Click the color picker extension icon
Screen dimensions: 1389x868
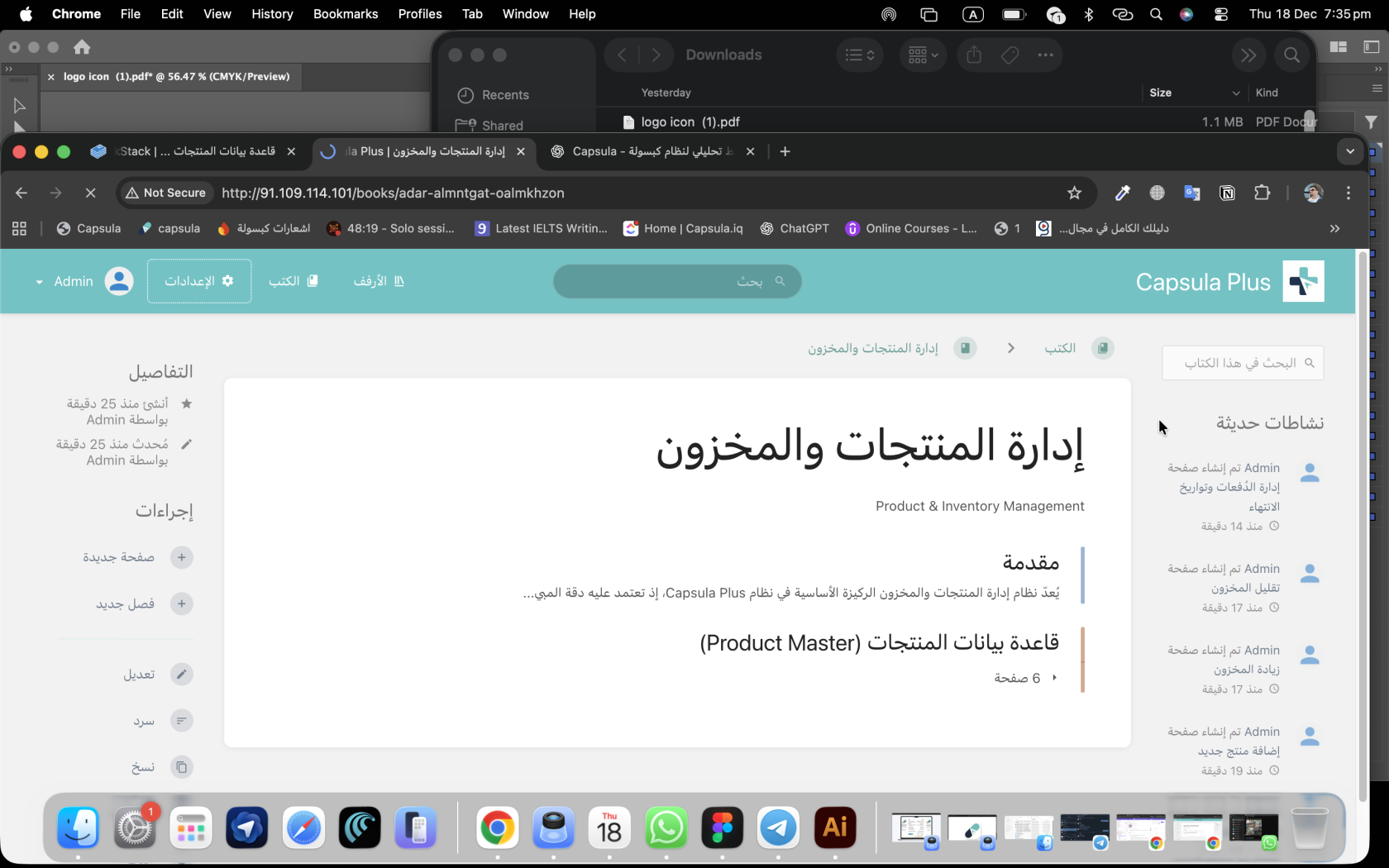point(1122,193)
